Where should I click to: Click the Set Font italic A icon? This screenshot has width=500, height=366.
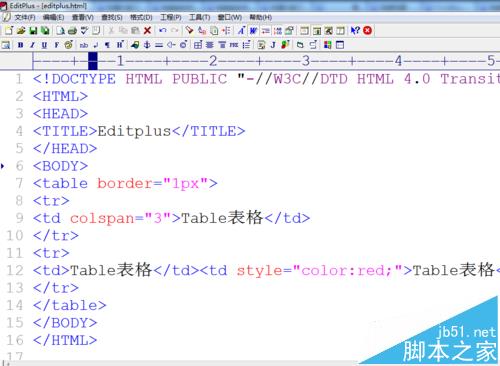tap(241, 31)
